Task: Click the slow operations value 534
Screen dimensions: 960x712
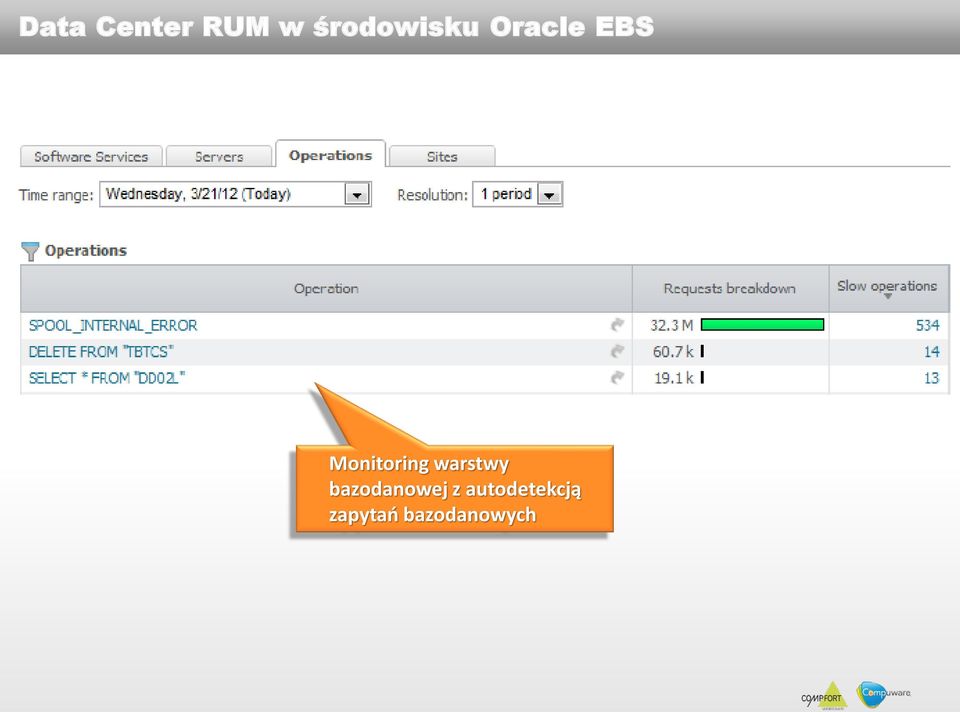Action: click(x=928, y=325)
